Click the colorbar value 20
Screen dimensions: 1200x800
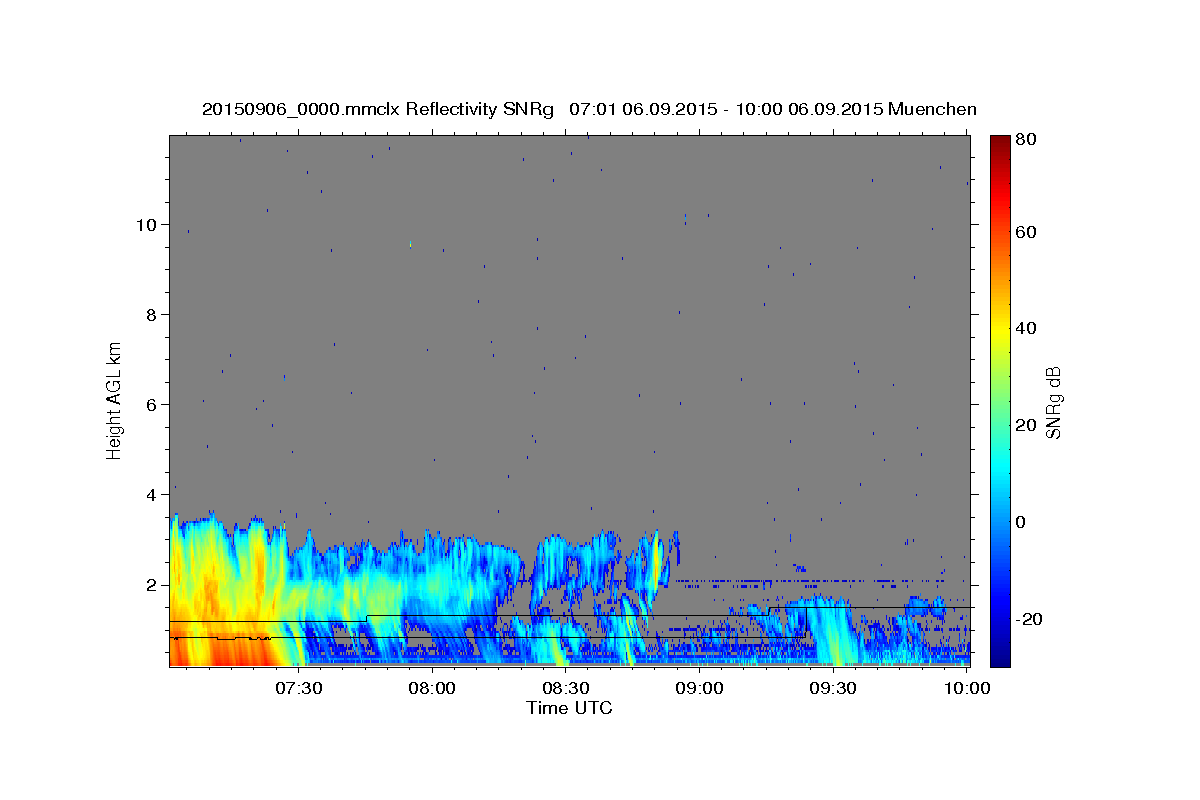coord(1028,425)
